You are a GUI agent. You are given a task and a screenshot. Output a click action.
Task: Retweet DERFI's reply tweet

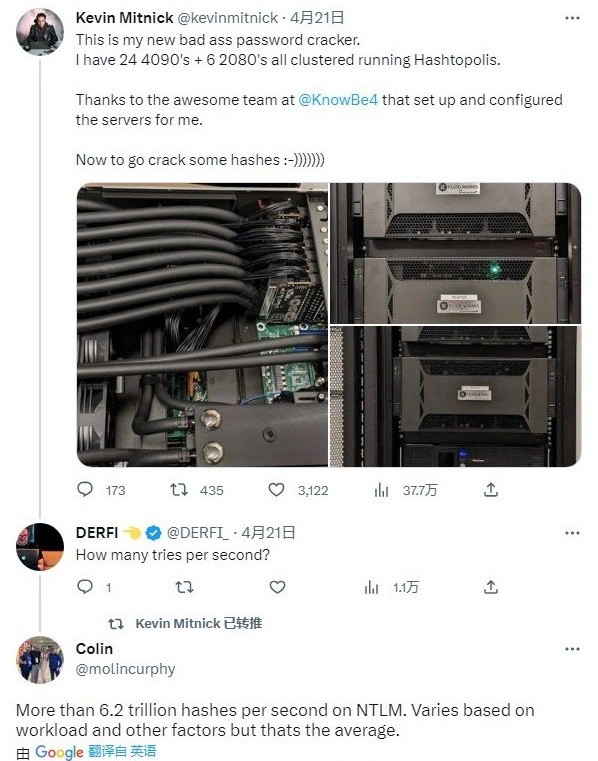click(184, 588)
